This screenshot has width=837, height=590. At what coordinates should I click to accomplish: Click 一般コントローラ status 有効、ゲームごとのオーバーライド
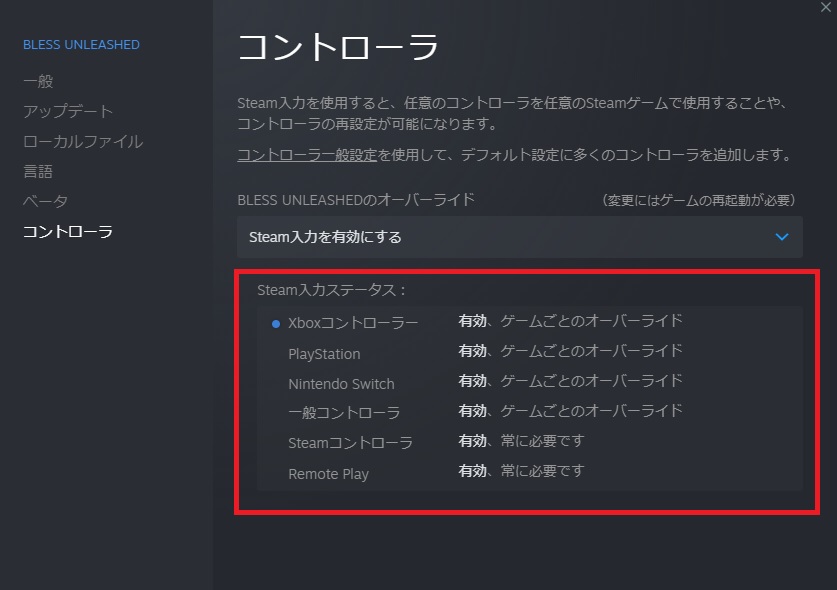coord(570,411)
